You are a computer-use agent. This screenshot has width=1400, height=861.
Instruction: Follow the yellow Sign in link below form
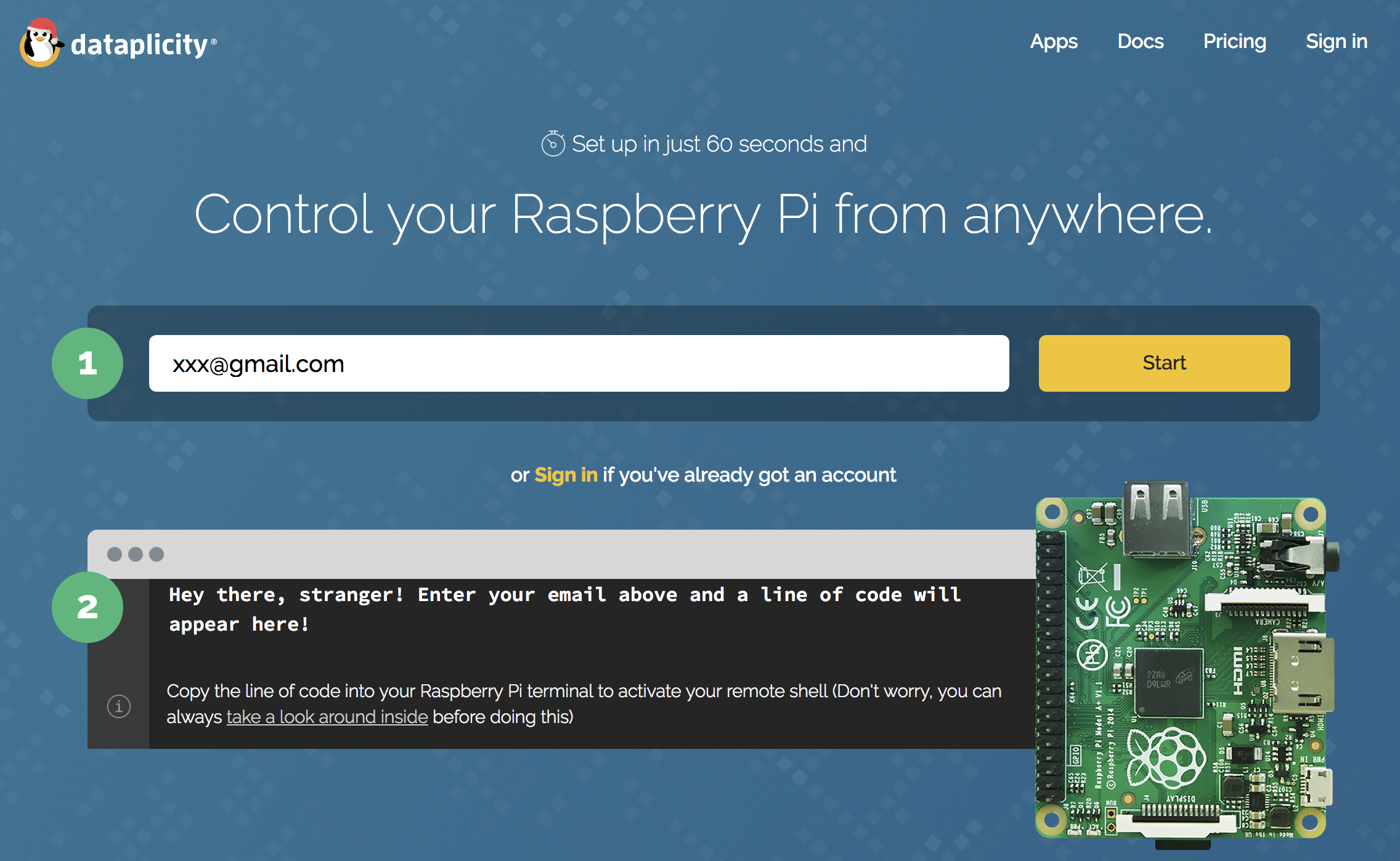[566, 475]
